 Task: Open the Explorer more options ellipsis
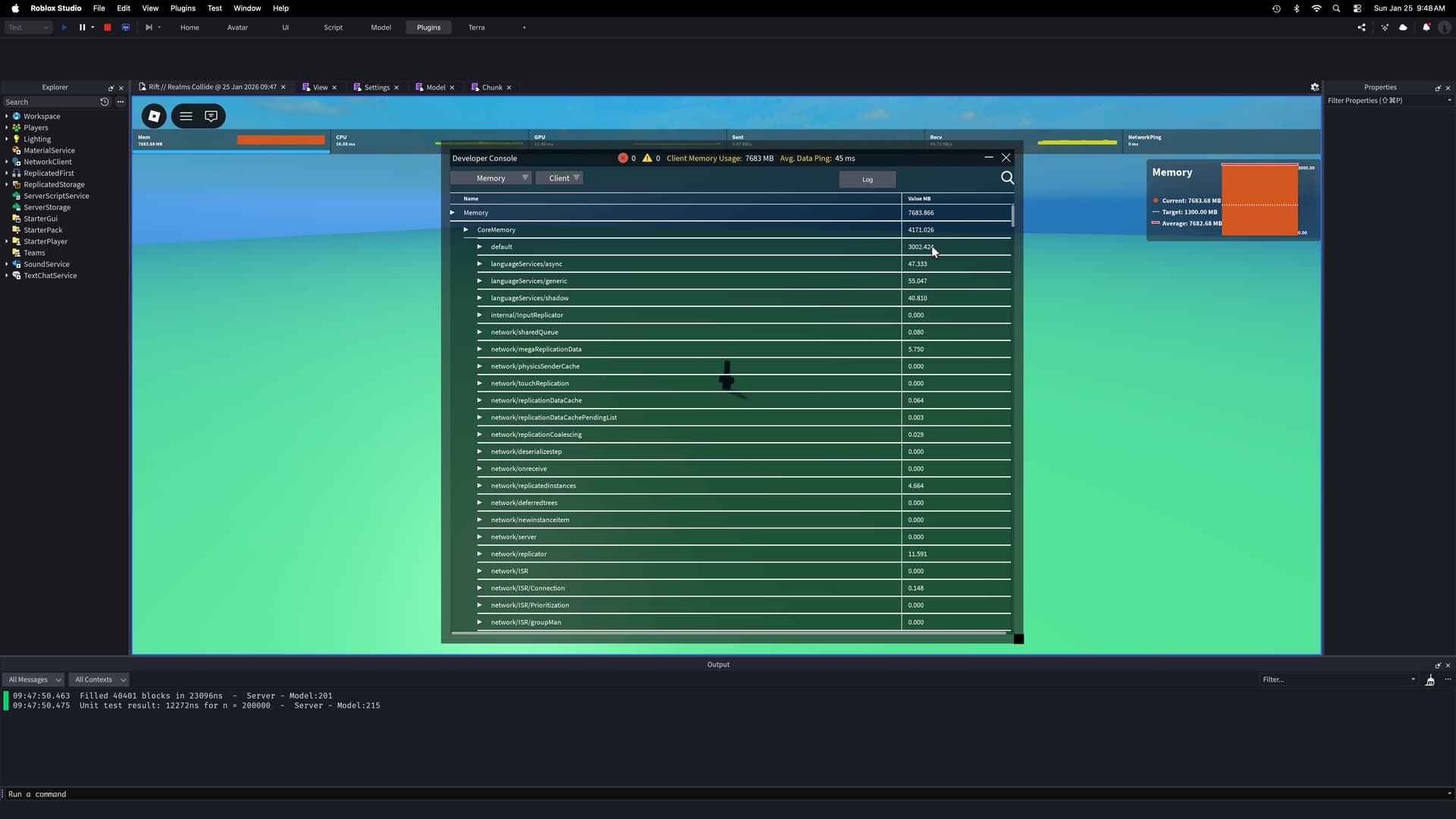point(121,102)
